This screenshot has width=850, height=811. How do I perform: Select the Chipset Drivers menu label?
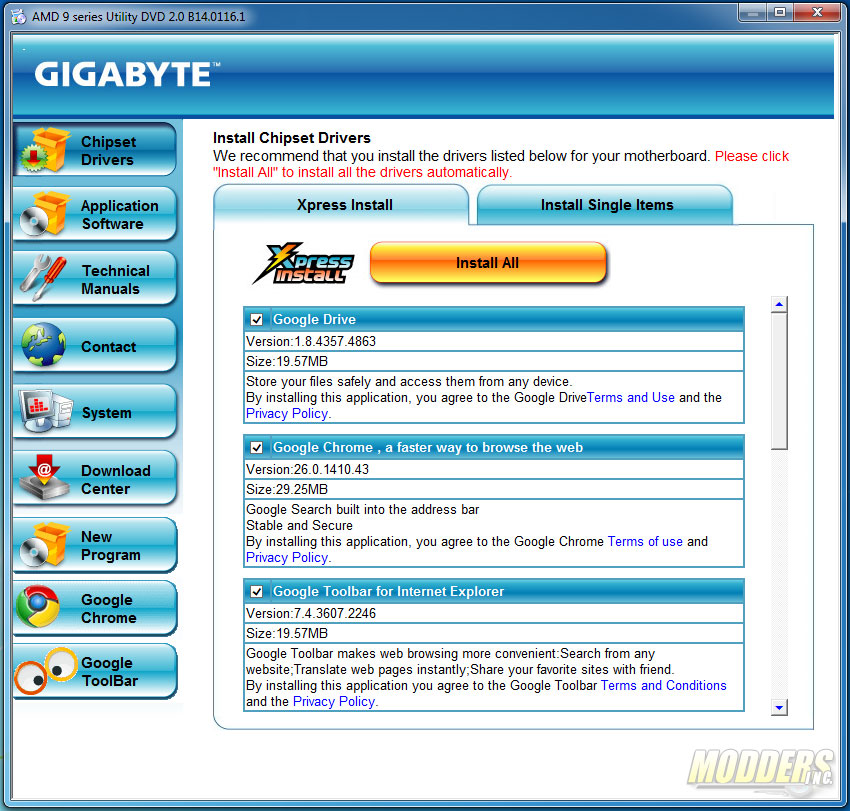coord(108,151)
